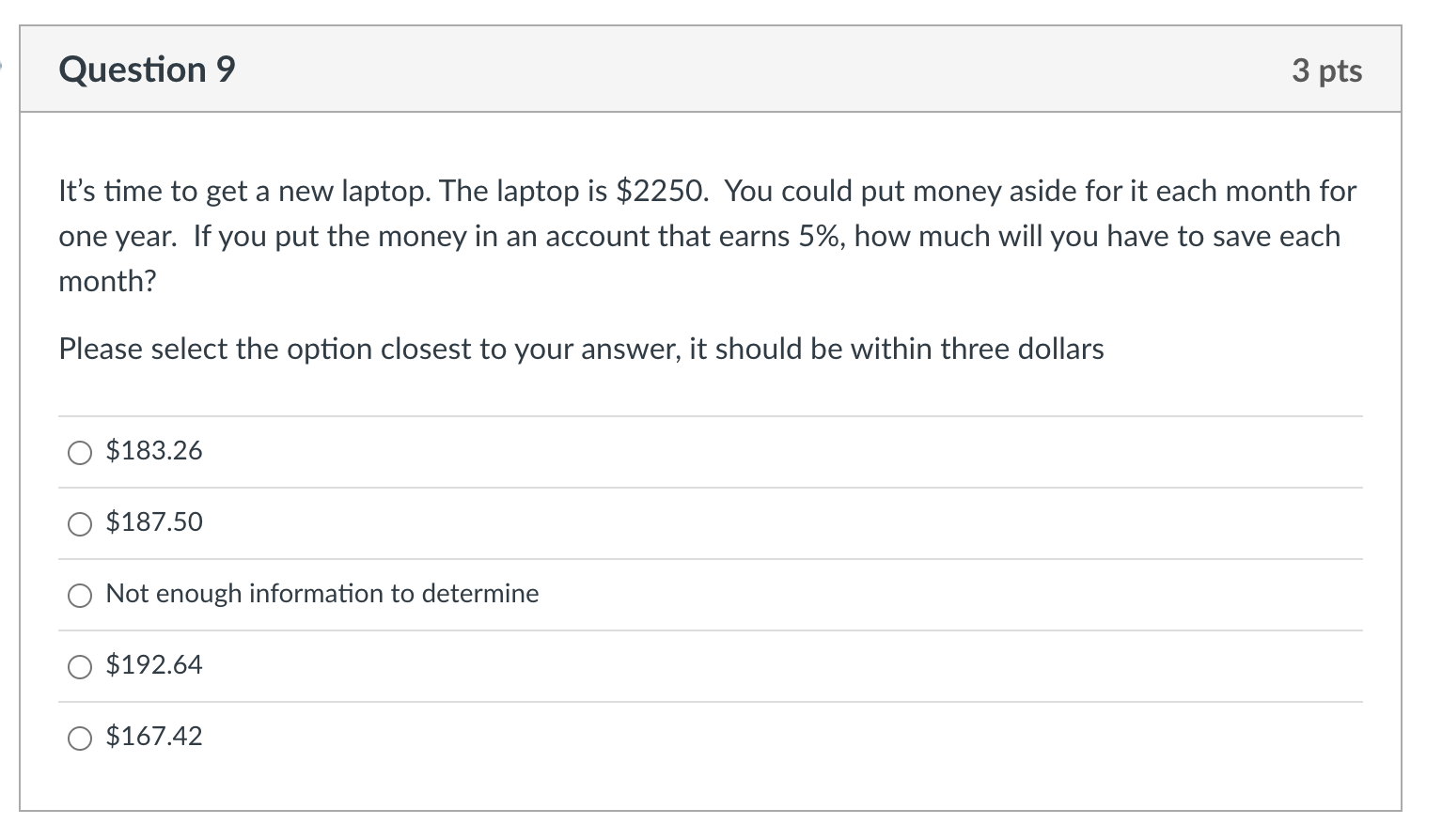The image size is (1442, 840).
Task: Click the $187.50 answer label text
Action: (154, 522)
